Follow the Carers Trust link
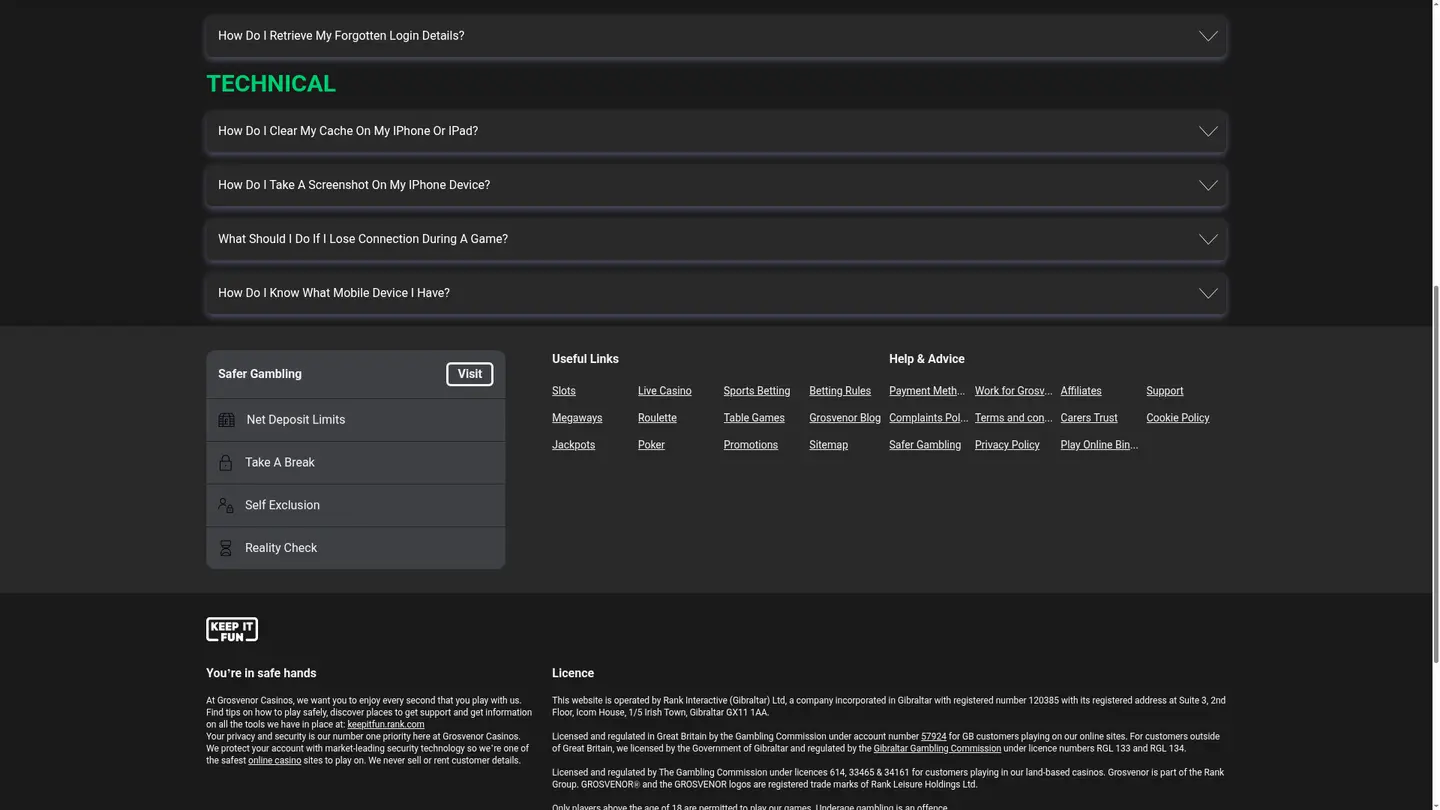Screen dimensions: 1440x810 (1089, 418)
